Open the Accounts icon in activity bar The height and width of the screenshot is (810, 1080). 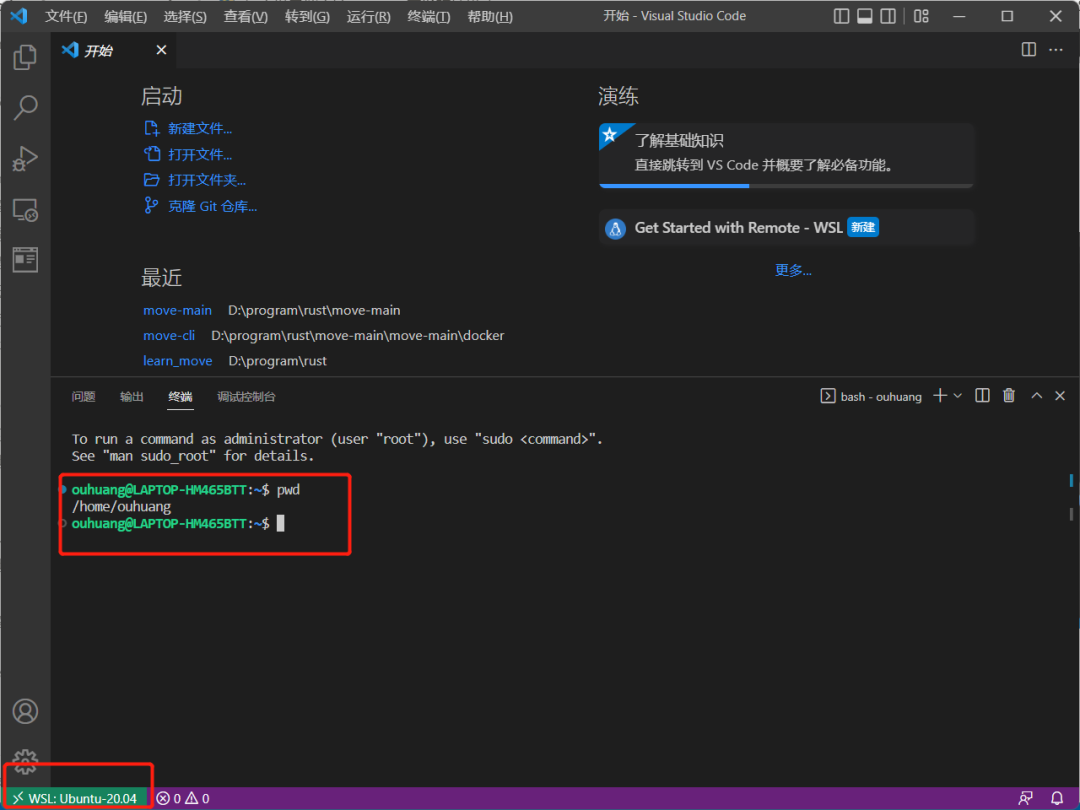pyautogui.click(x=25, y=711)
